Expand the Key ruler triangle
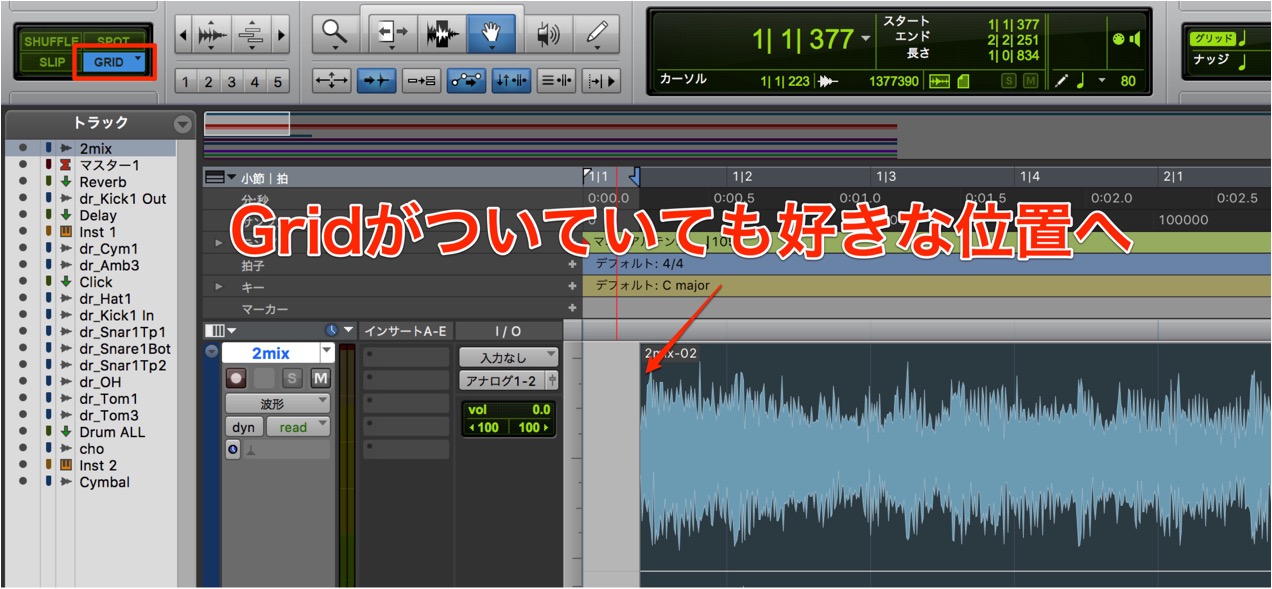The image size is (1272, 589). [219, 286]
